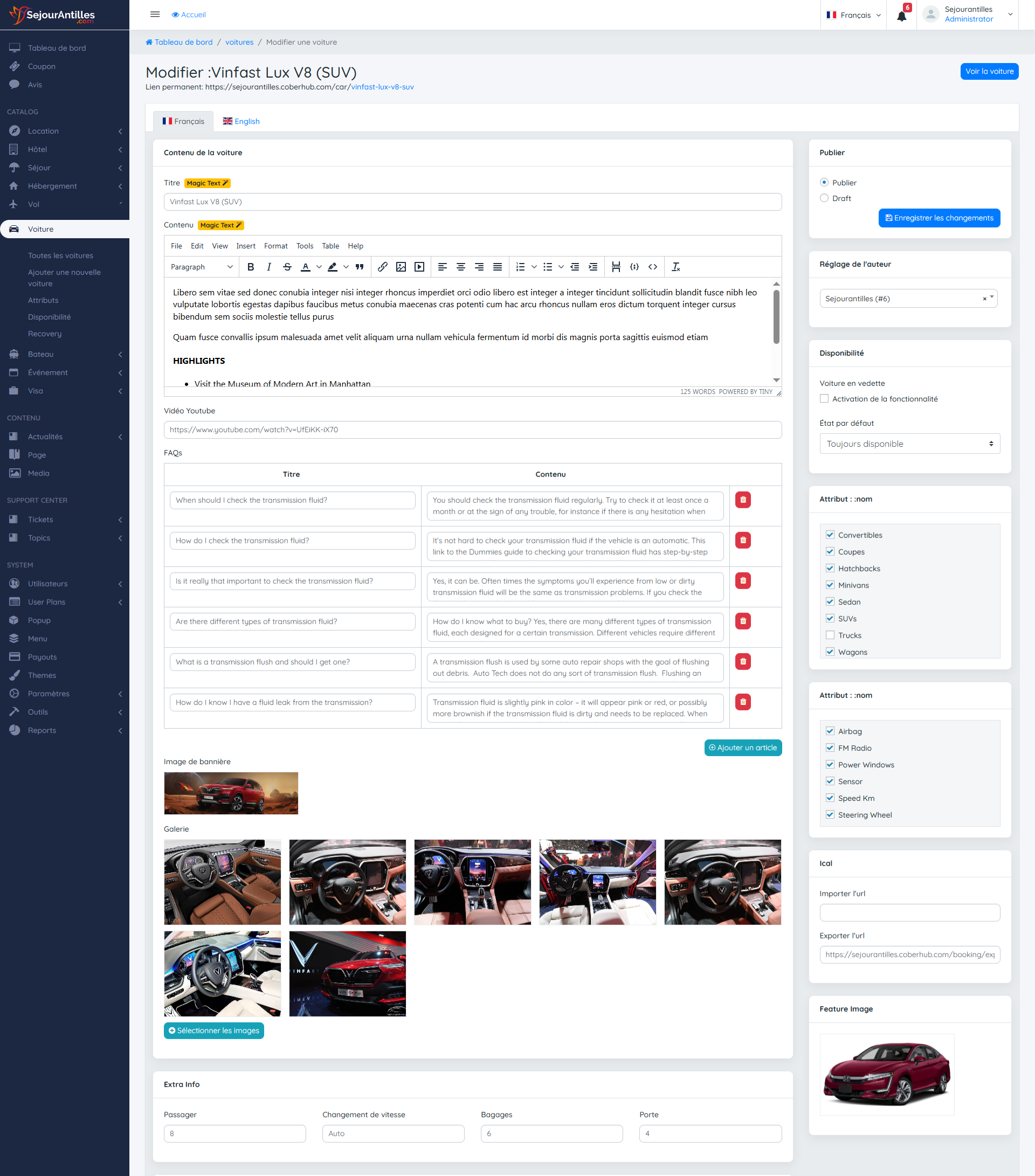The width and height of the screenshot is (1035, 1176).
Task: Enable the Trucks attribute checkbox
Action: coord(830,635)
